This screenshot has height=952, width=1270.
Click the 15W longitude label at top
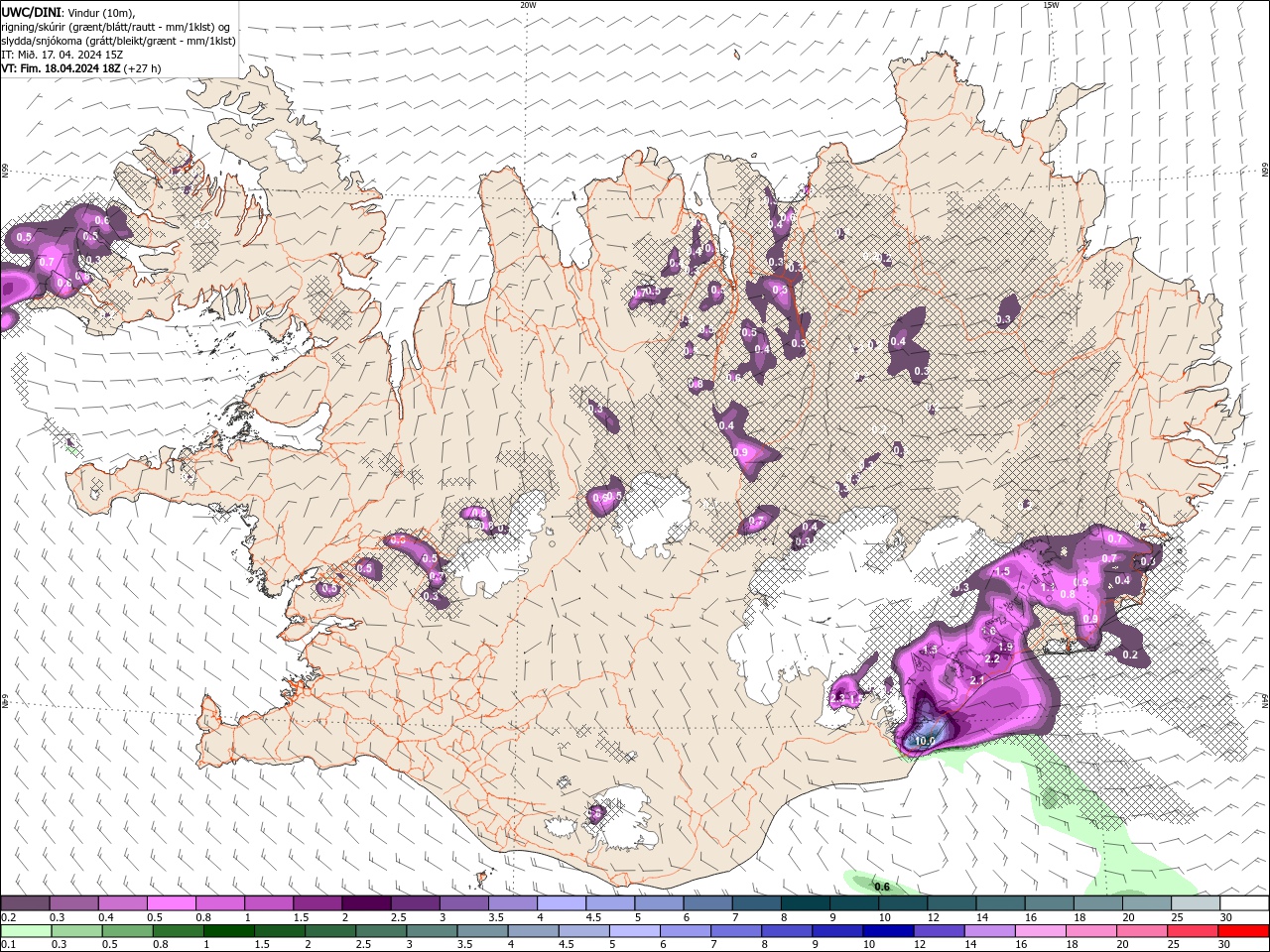pyautogui.click(x=1051, y=4)
